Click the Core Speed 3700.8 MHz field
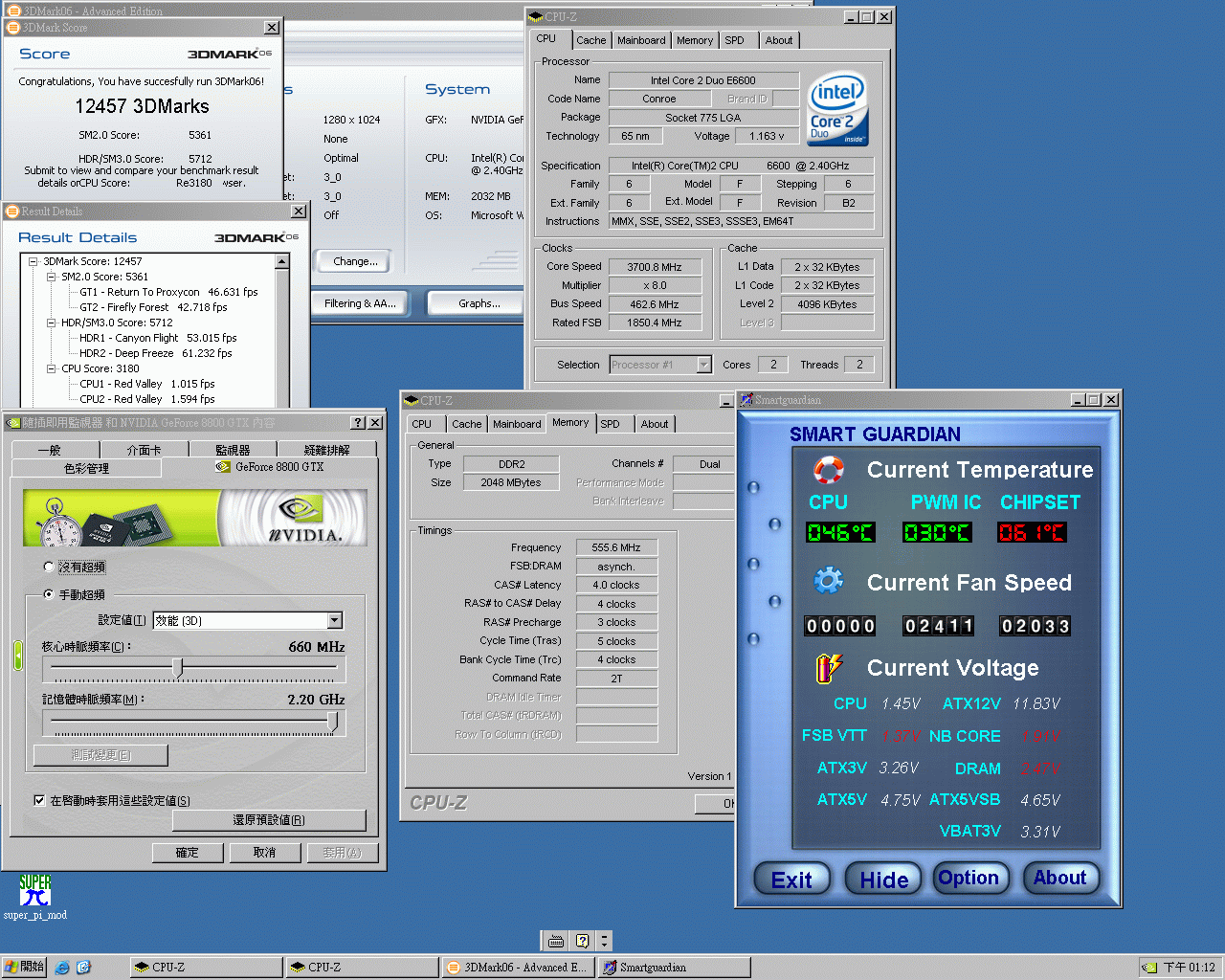1225x980 pixels. pyautogui.click(x=655, y=267)
